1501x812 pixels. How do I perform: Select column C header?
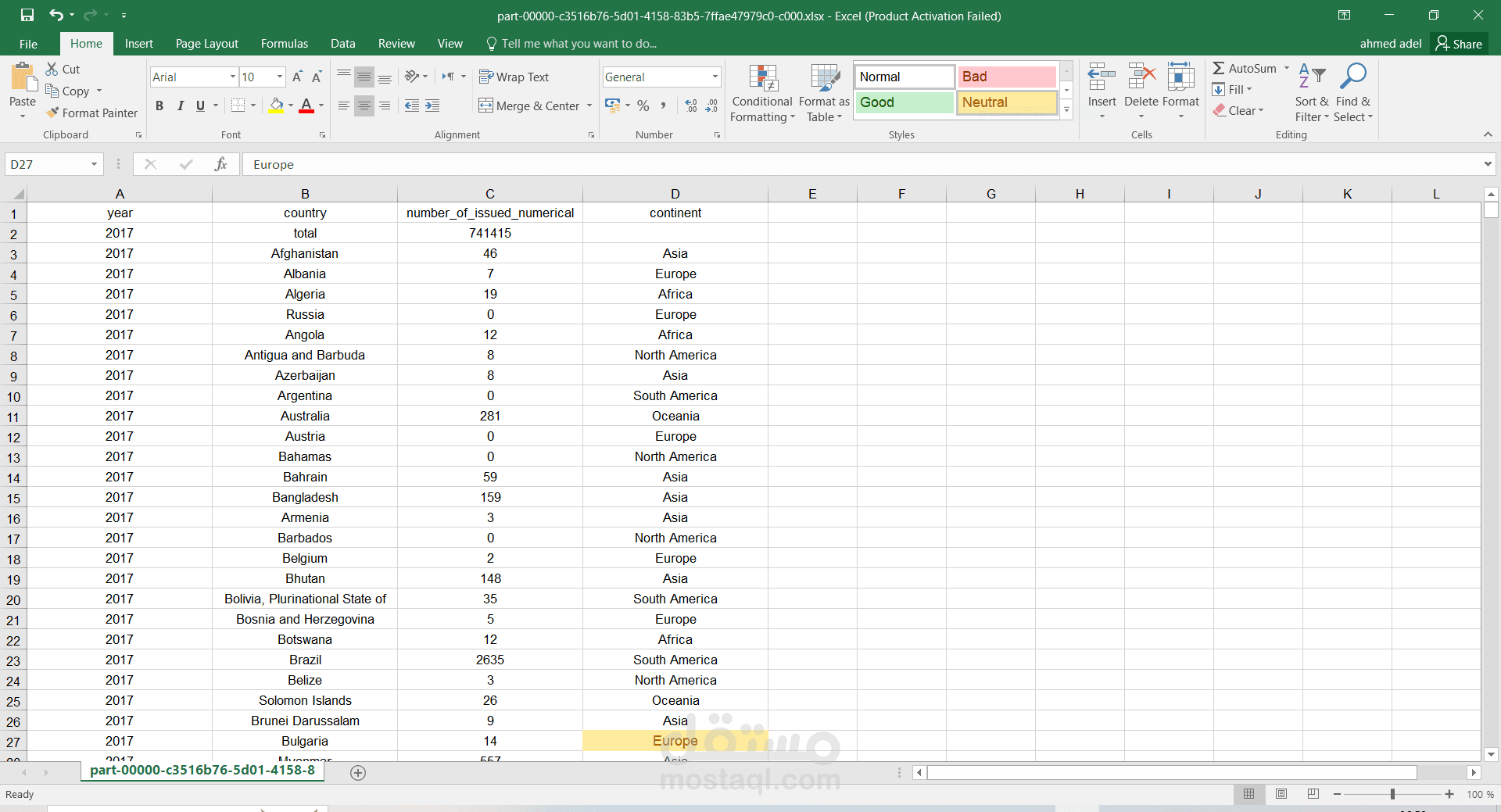click(x=490, y=194)
